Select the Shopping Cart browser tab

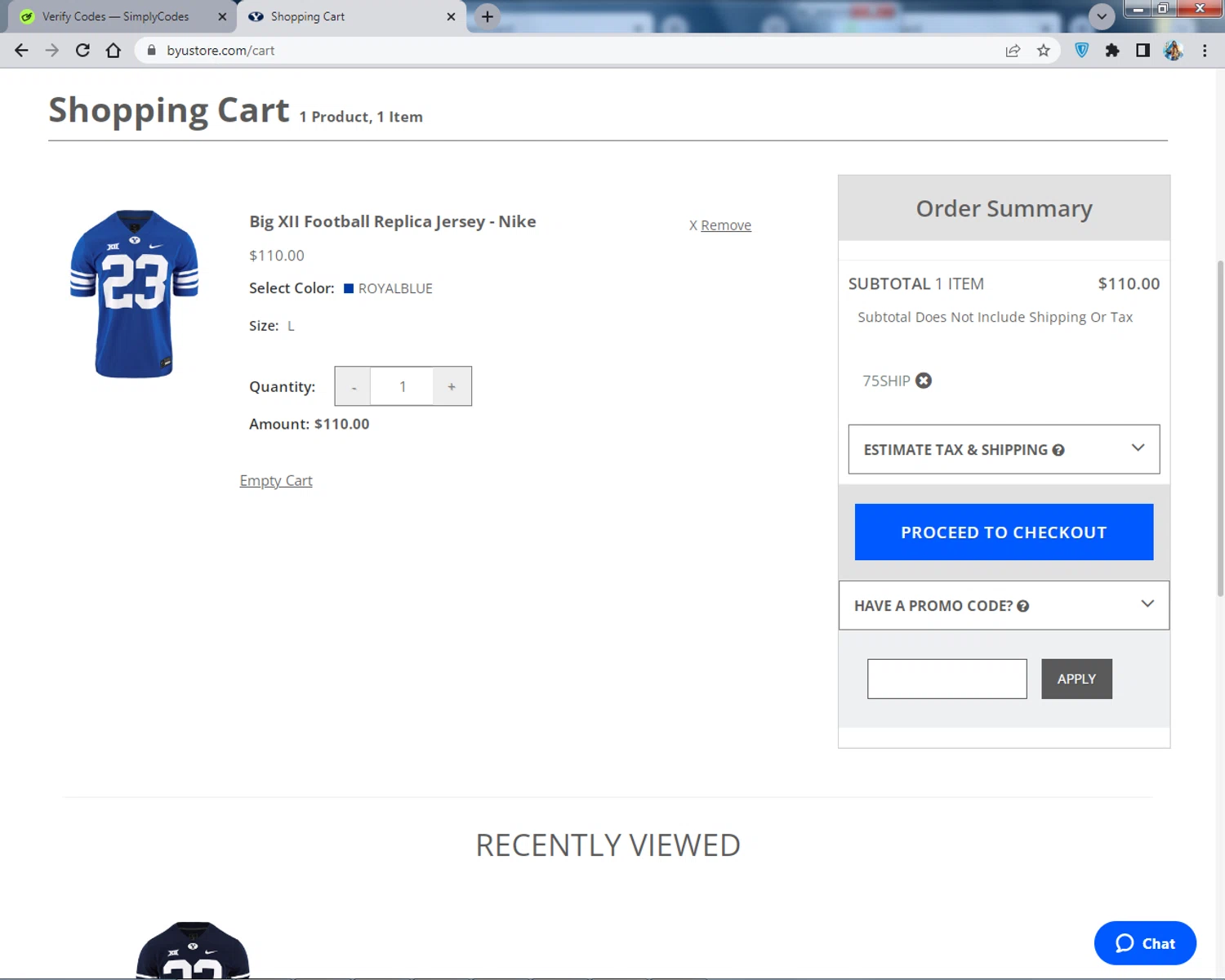(x=351, y=16)
